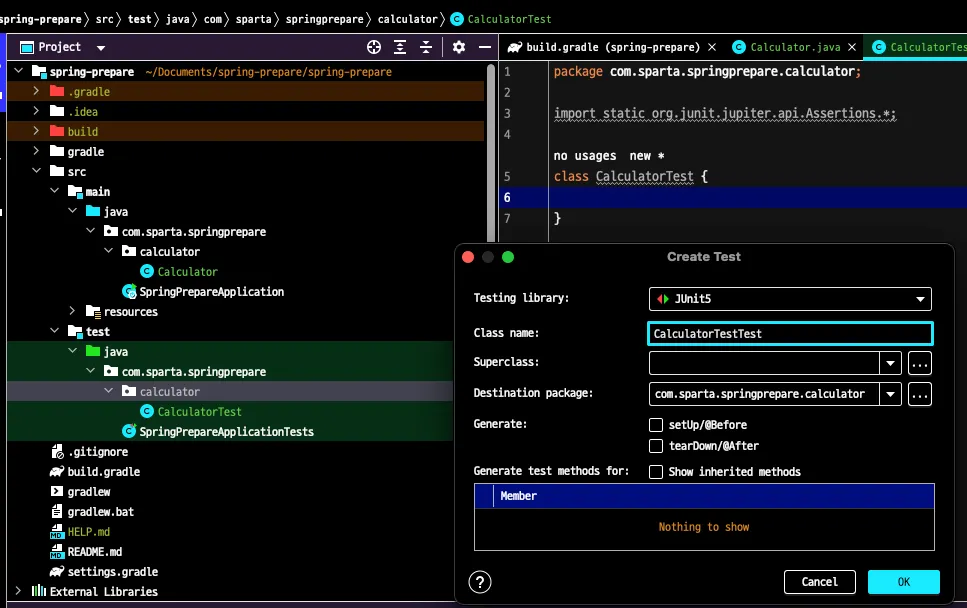Click the help question mark icon
Viewport: 967px width, 608px height.
click(480, 582)
